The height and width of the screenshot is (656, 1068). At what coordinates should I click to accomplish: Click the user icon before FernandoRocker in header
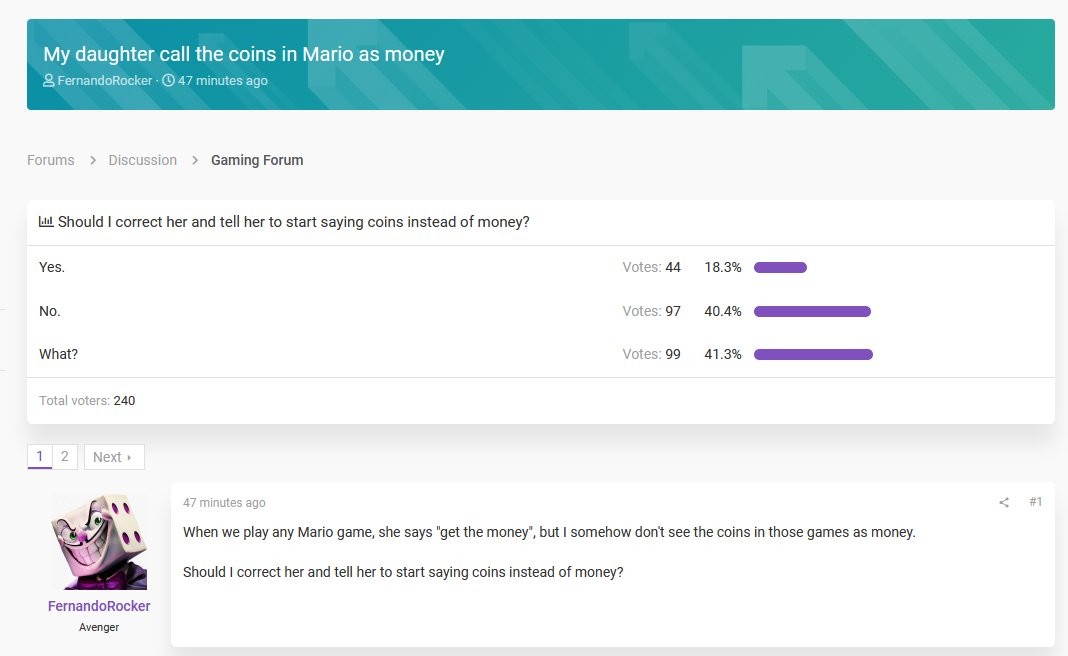pos(49,81)
